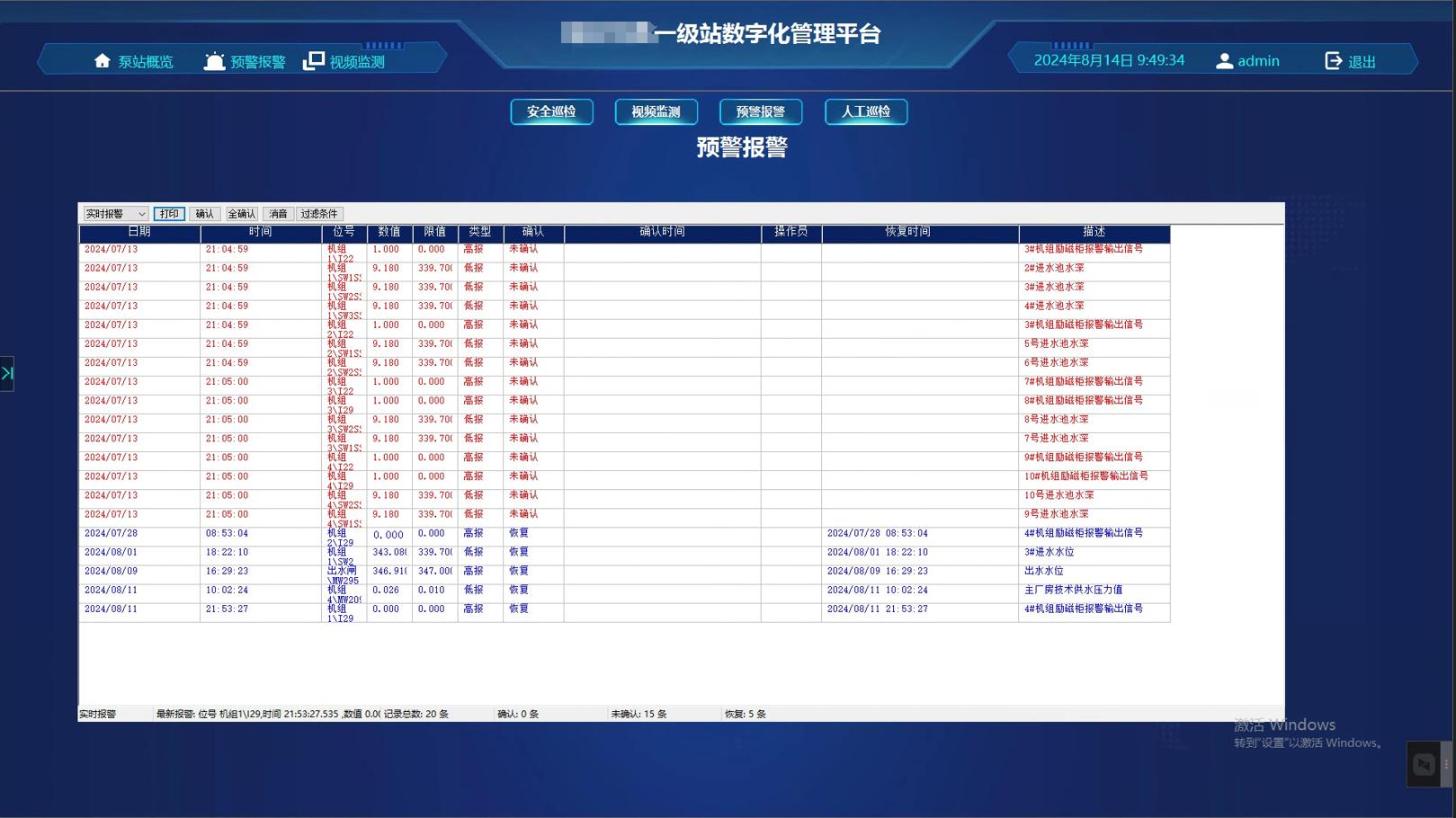Image resolution: width=1456 pixels, height=818 pixels.
Task: Click the 退出 logout door icon
Action: tap(1333, 60)
